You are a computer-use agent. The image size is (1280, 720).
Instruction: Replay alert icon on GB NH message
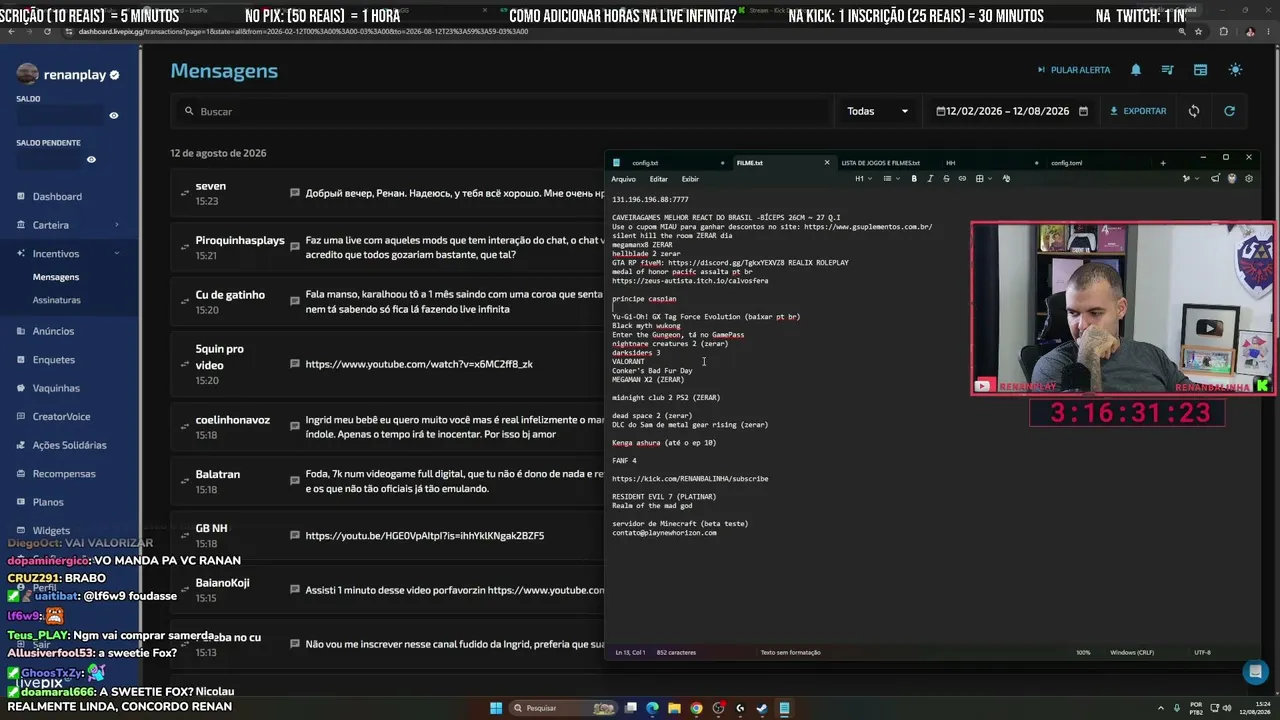pyautogui.click(x=184, y=536)
